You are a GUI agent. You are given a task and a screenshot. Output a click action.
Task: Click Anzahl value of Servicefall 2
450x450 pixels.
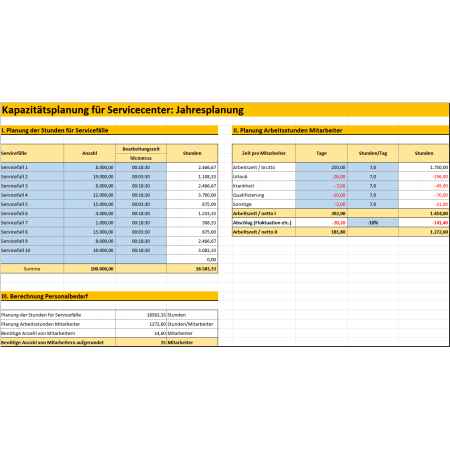90,177
